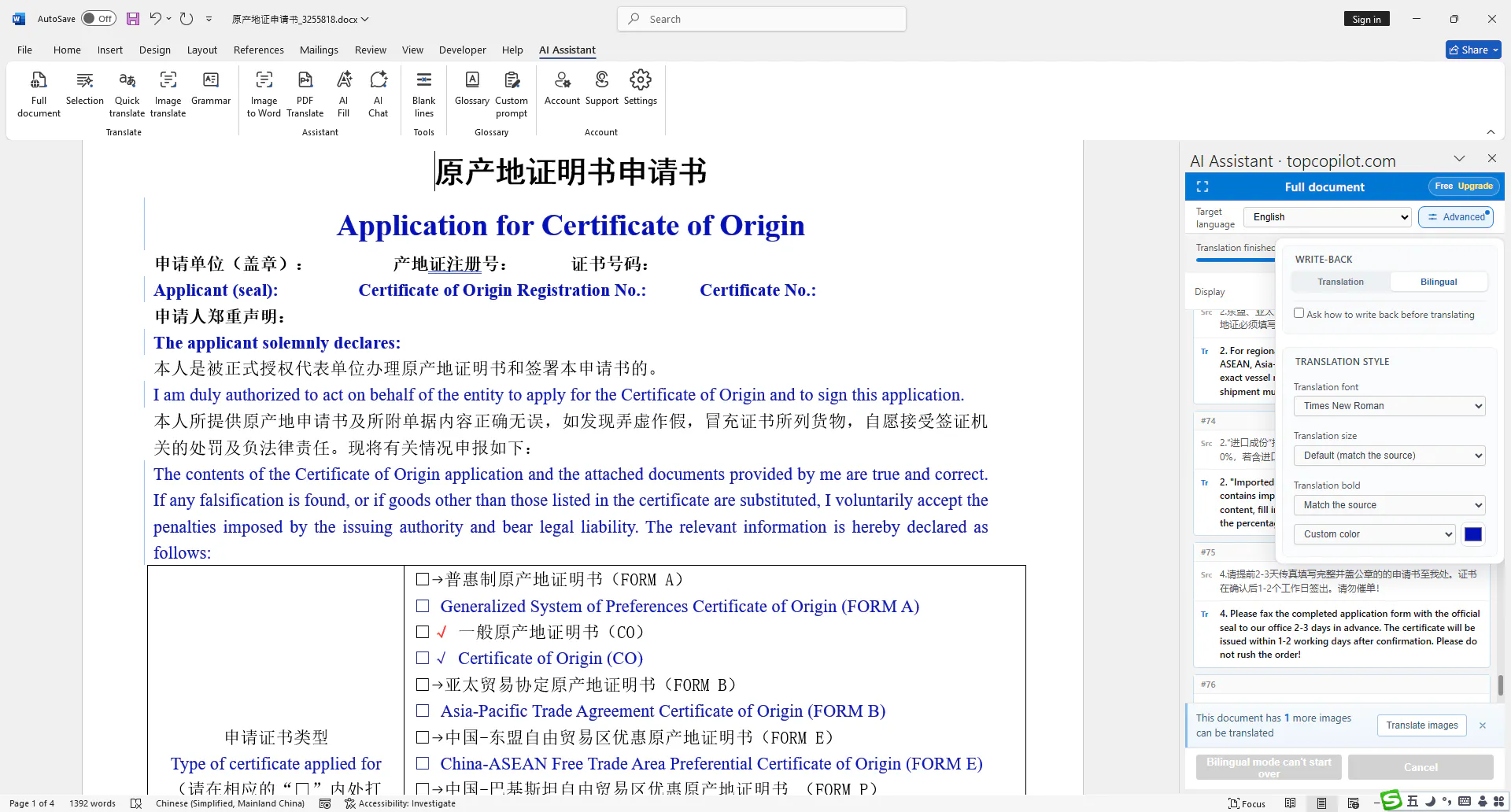Click the Free Upgrade button

tap(1464, 186)
